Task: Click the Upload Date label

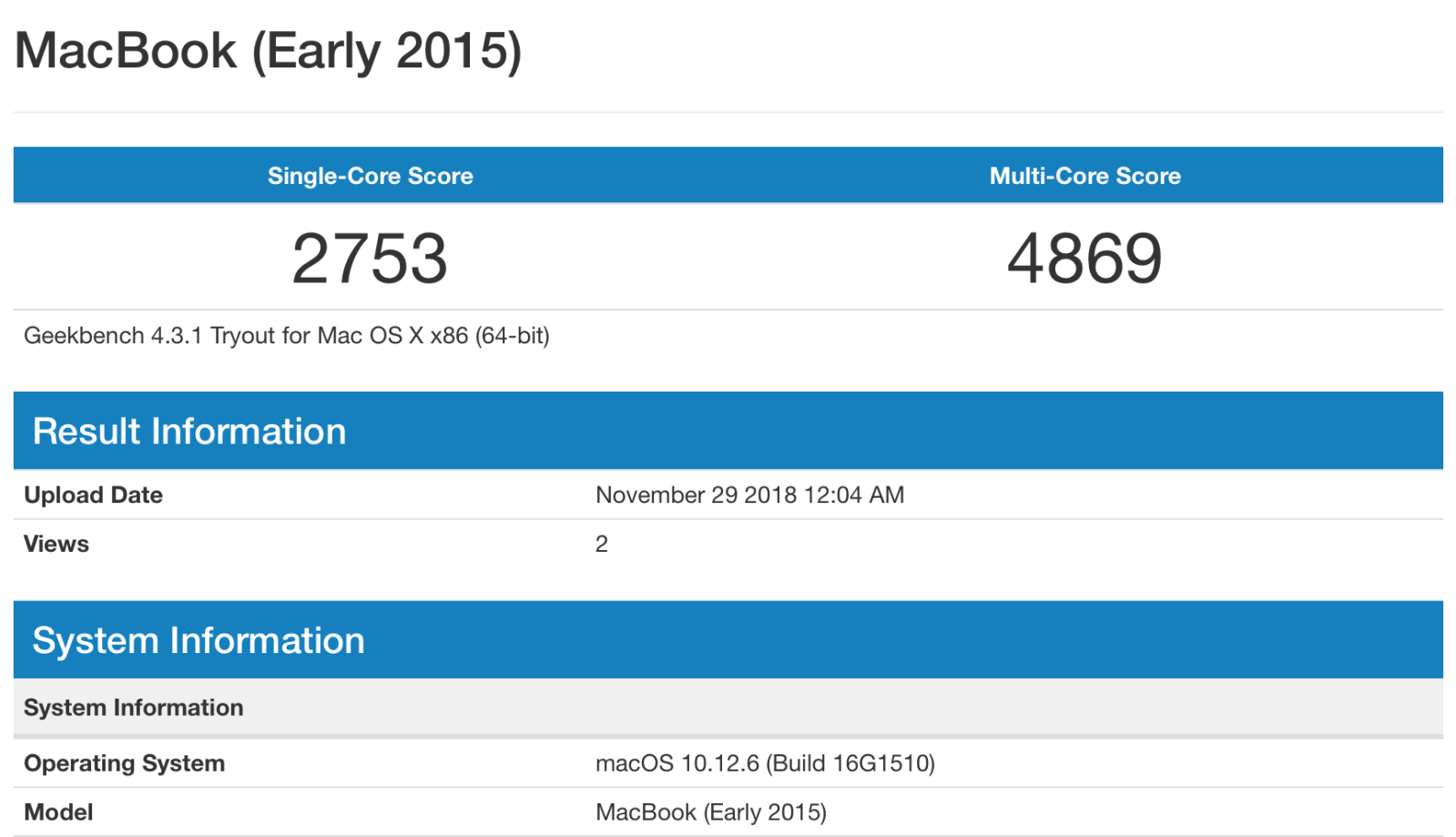Action: pos(93,495)
